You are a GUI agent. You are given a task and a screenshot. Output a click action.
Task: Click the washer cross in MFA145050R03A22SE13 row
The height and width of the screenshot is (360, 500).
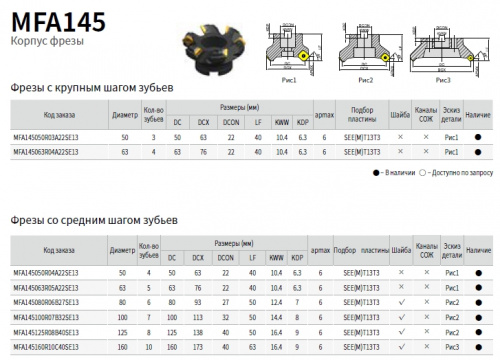pos(400,137)
